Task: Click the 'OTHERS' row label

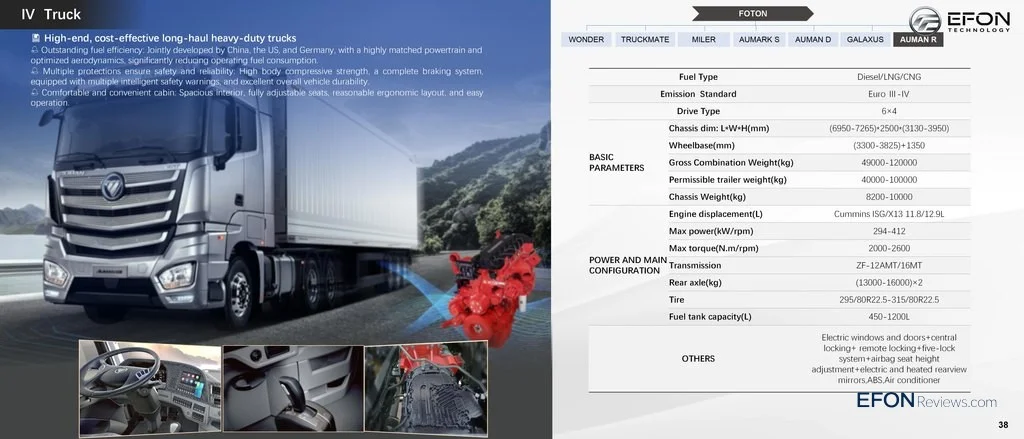Action: coord(698,359)
